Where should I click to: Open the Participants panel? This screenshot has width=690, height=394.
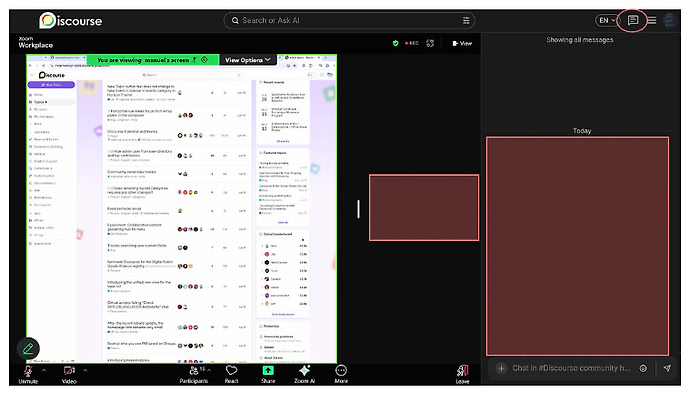pyautogui.click(x=193, y=375)
